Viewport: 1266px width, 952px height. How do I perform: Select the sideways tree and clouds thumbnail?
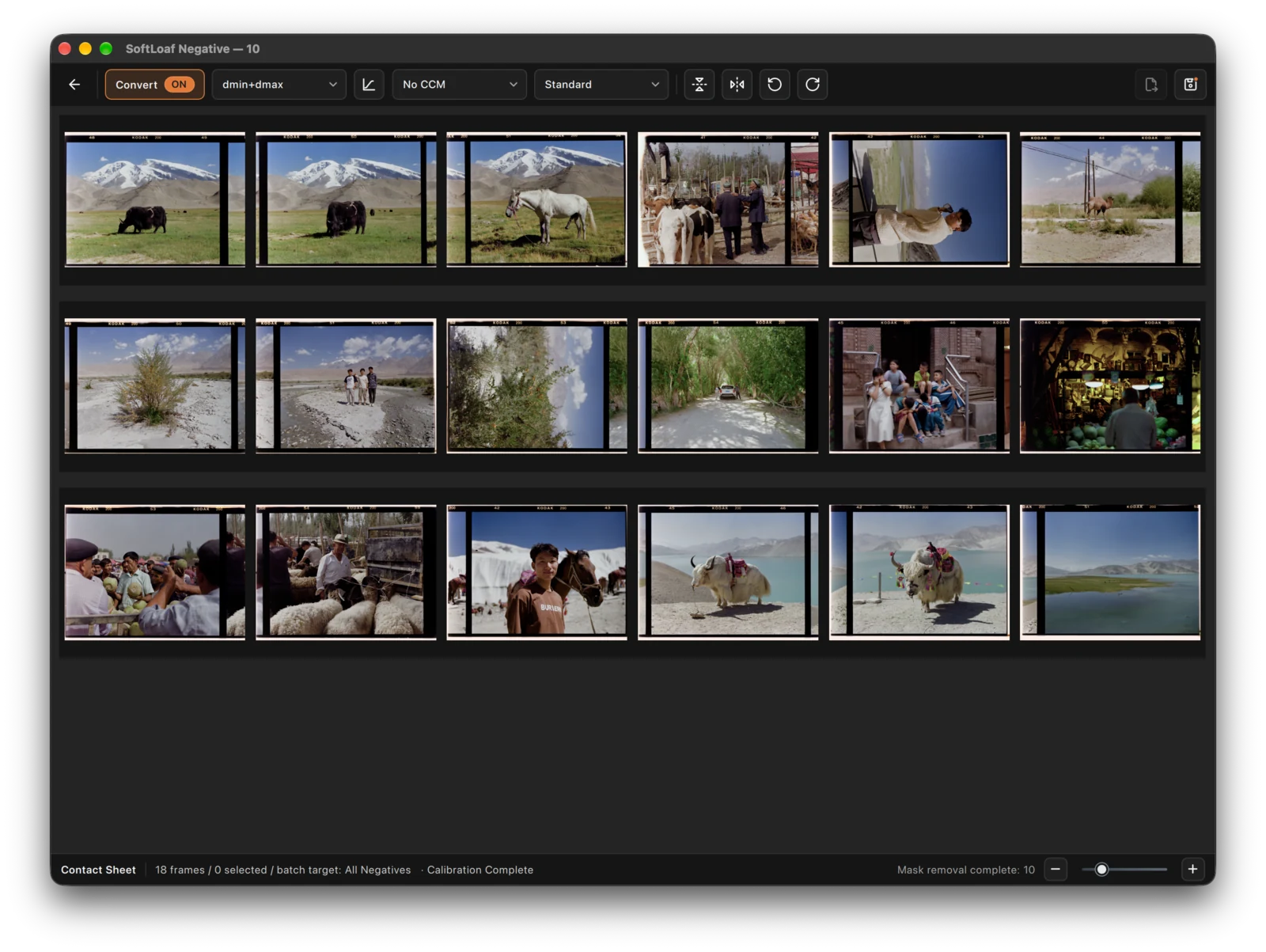pyautogui.click(x=536, y=386)
